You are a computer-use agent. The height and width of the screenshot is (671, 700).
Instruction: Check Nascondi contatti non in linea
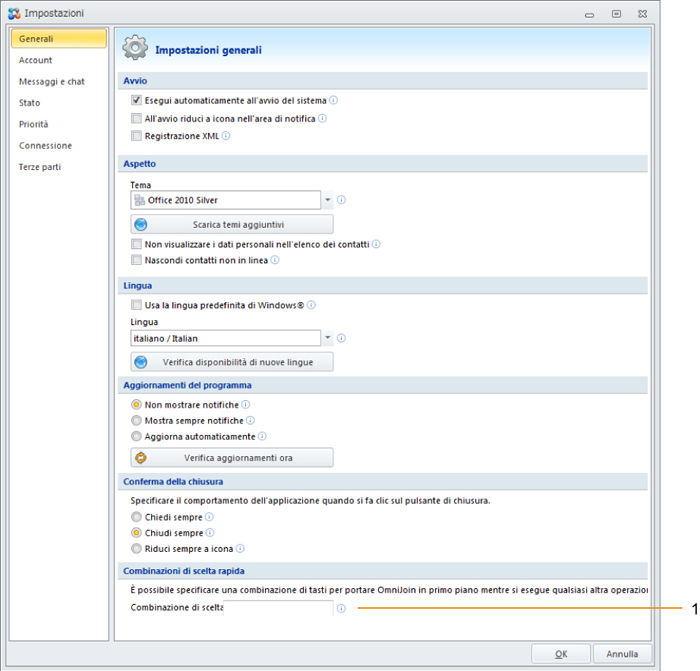tap(136, 260)
